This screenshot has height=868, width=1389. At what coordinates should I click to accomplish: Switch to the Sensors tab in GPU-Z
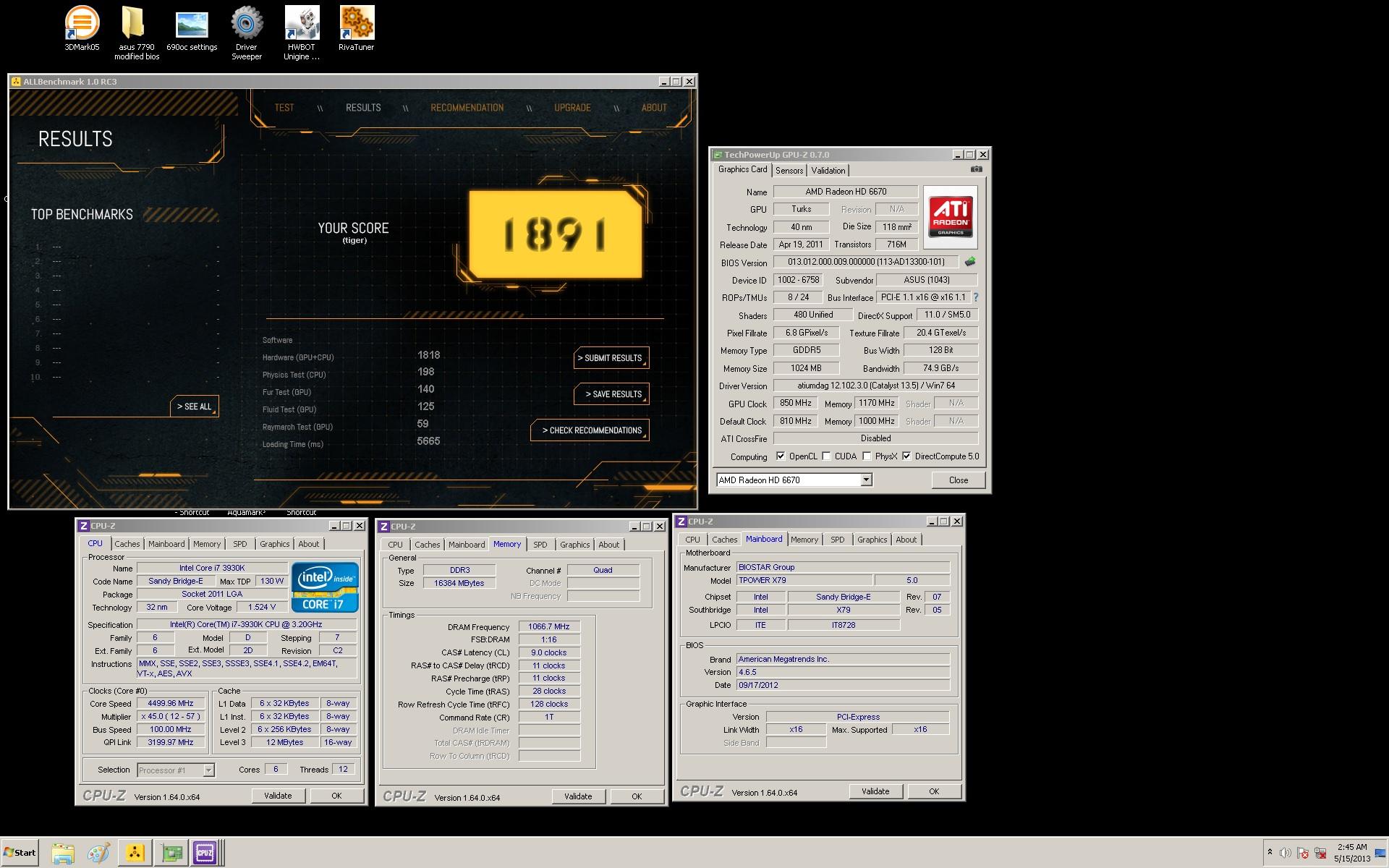click(789, 171)
